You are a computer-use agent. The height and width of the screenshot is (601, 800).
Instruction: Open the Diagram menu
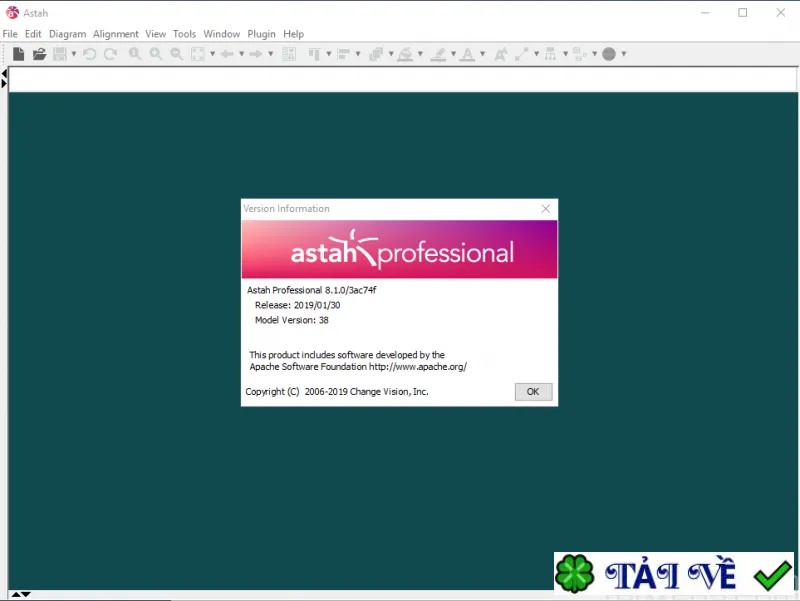[67, 34]
